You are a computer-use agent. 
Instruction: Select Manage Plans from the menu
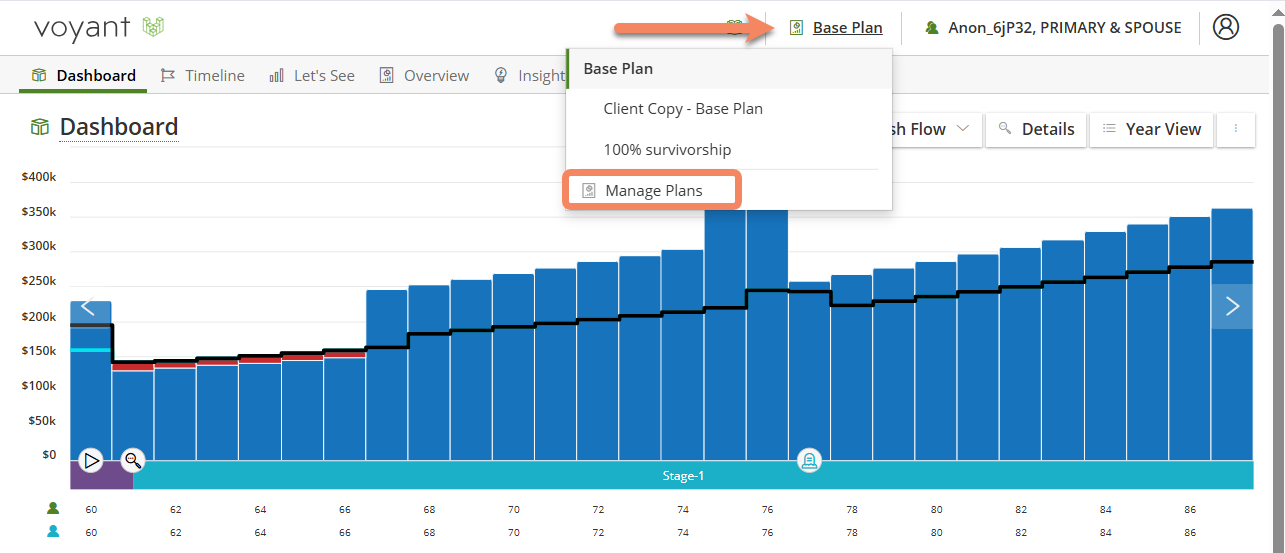coord(652,190)
